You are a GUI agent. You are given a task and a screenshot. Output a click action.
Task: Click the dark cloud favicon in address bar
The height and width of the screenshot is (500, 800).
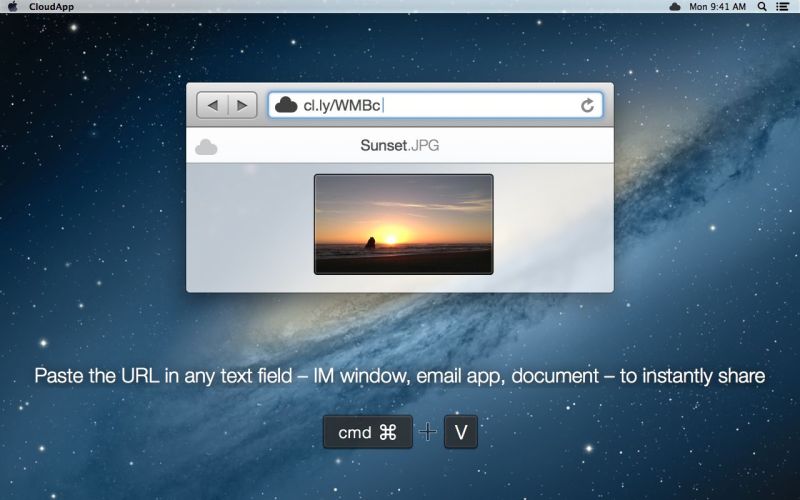point(286,105)
